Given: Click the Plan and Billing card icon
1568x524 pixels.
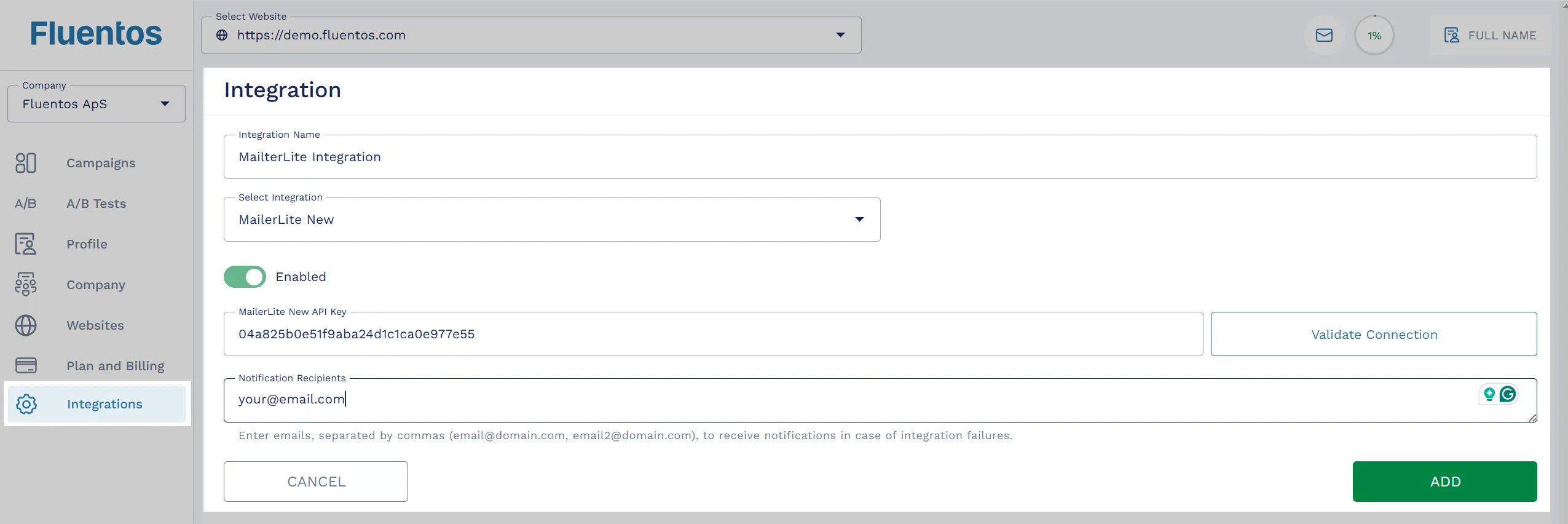Looking at the screenshot, I should [26, 366].
